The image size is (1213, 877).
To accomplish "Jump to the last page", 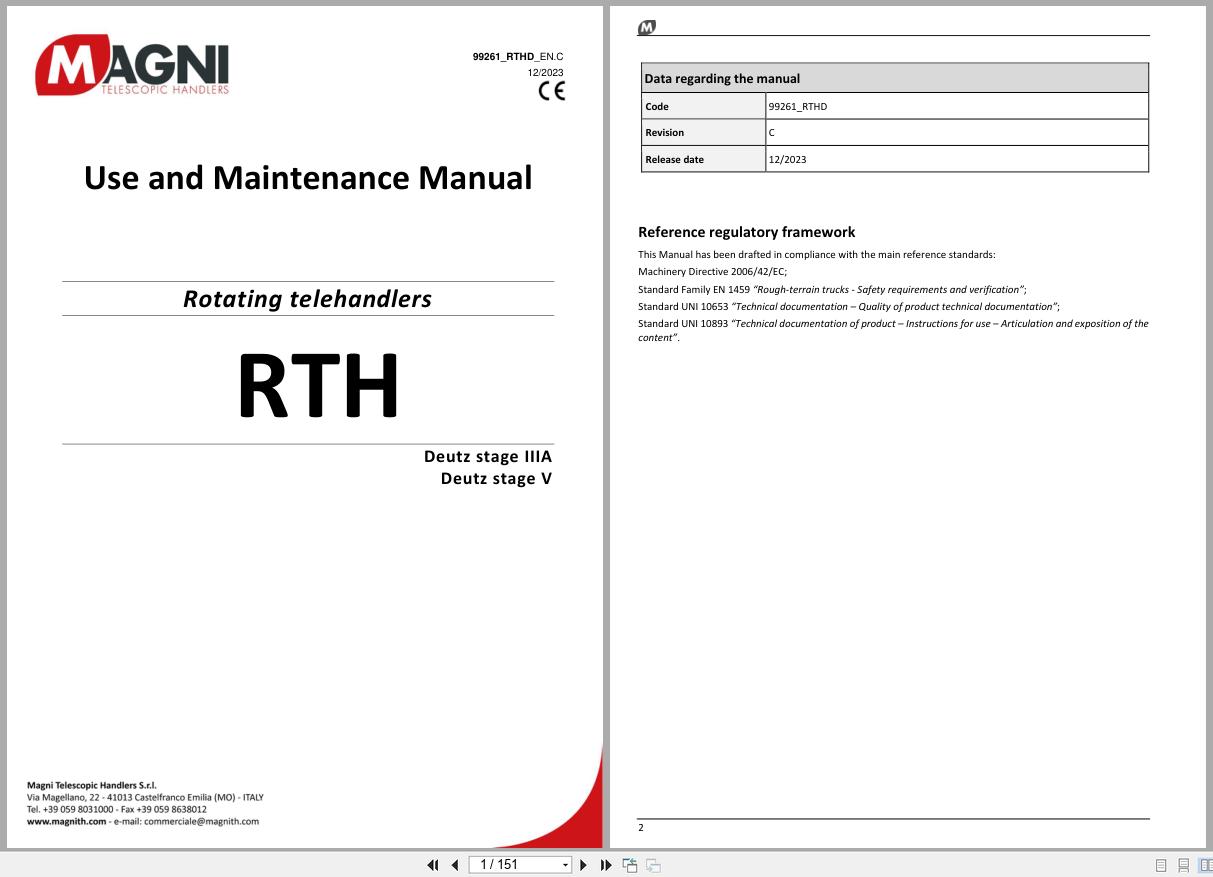I will point(606,865).
